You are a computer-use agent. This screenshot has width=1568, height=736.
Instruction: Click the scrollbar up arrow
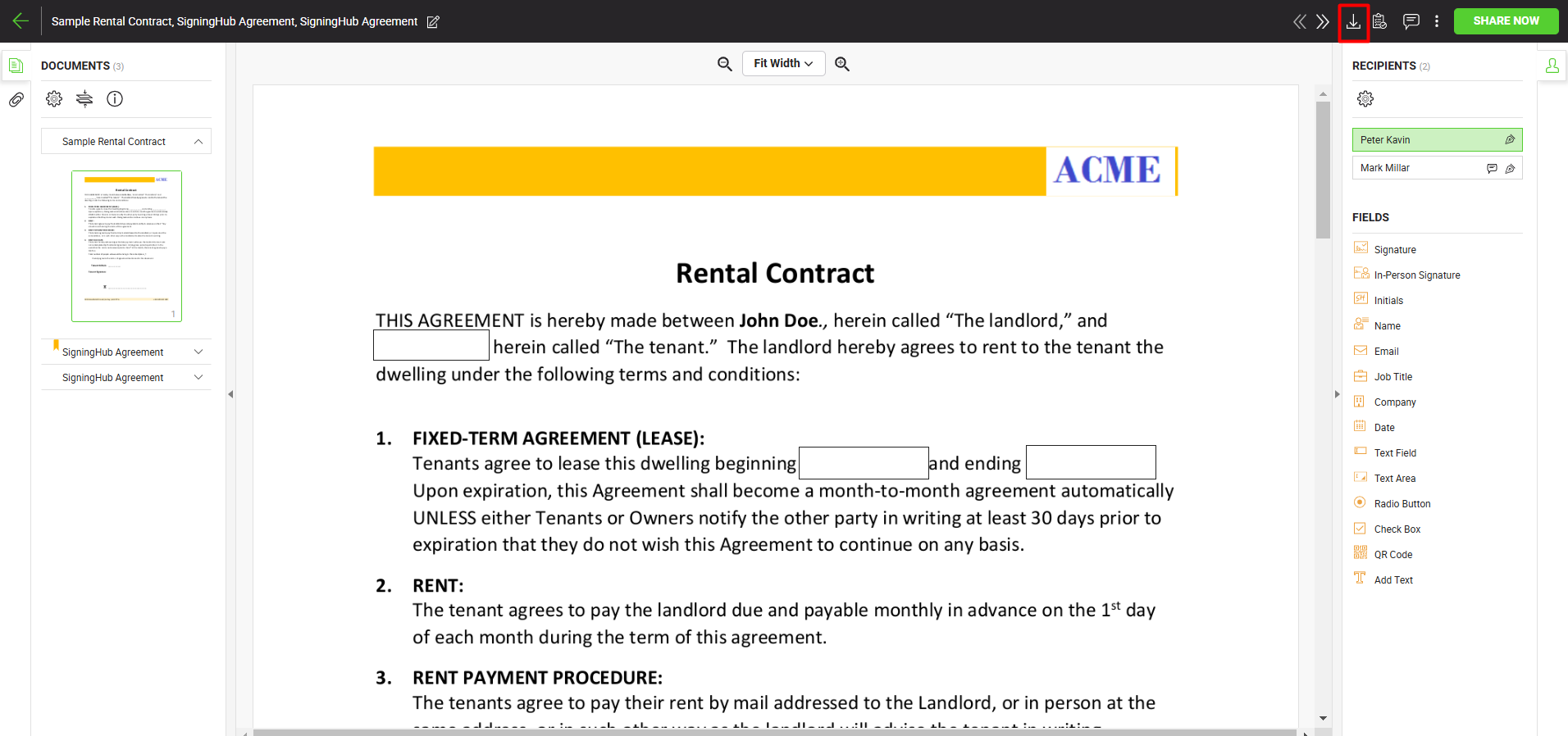[1323, 94]
